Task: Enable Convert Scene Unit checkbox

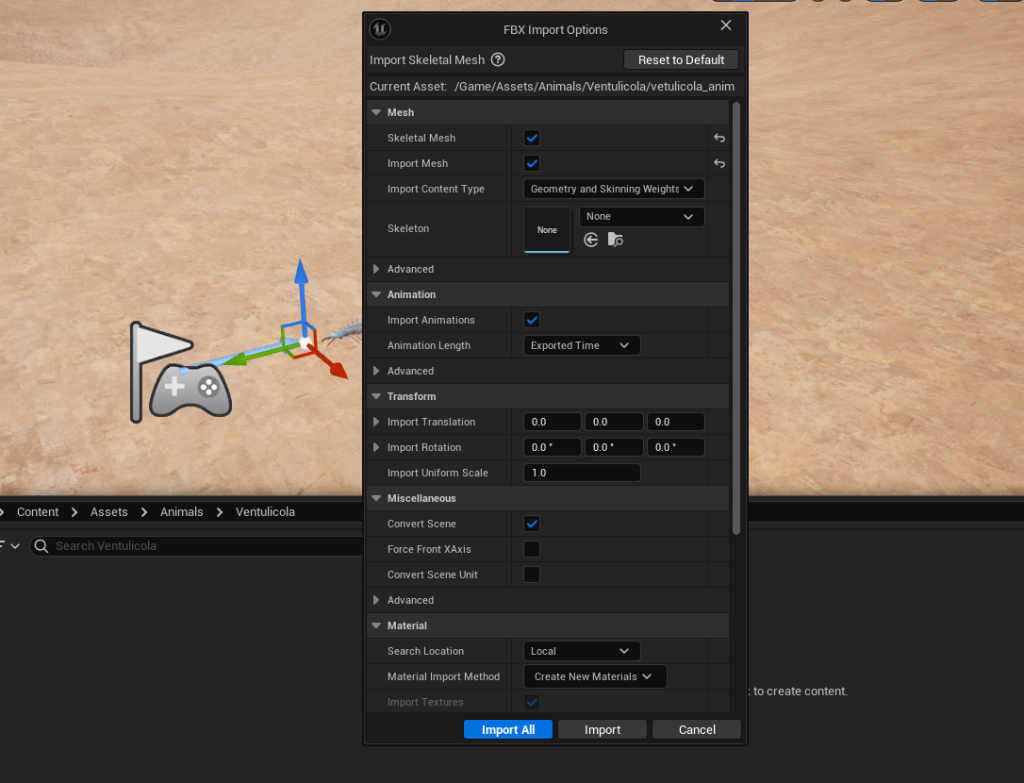Action: (x=532, y=575)
